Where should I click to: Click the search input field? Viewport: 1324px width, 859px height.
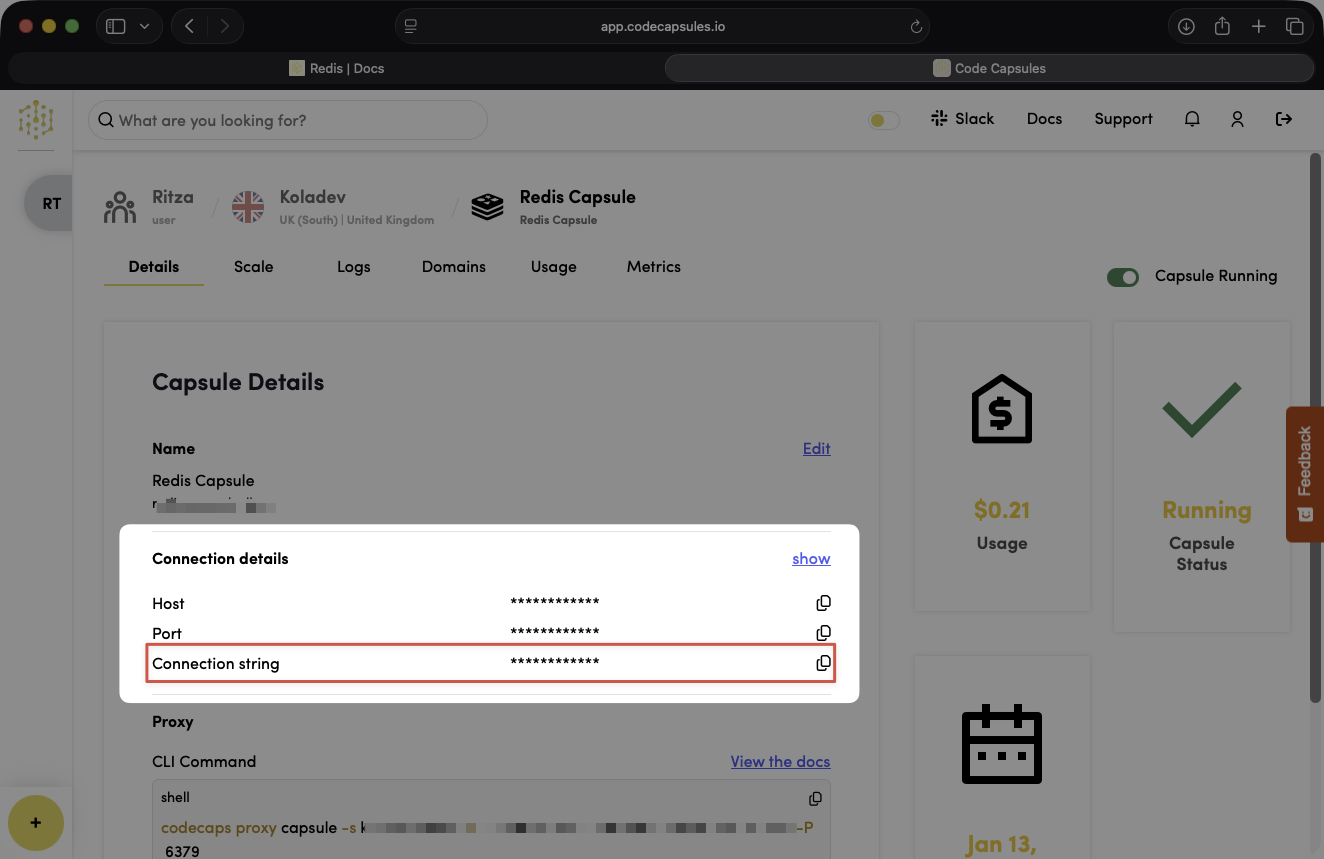click(288, 120)
